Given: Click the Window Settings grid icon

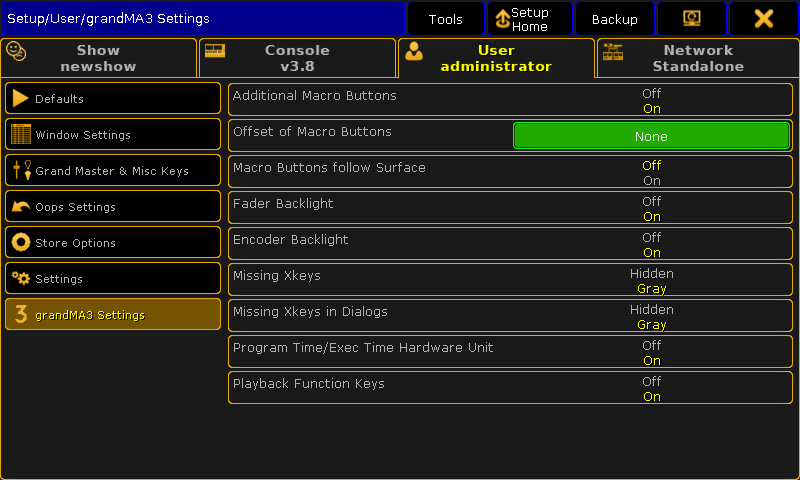Looking at the screenshot, I should (21, 134).
